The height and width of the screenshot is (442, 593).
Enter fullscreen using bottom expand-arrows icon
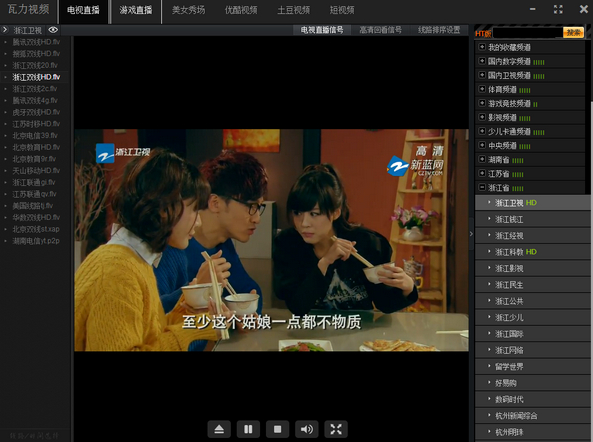[x=336, y=429]
